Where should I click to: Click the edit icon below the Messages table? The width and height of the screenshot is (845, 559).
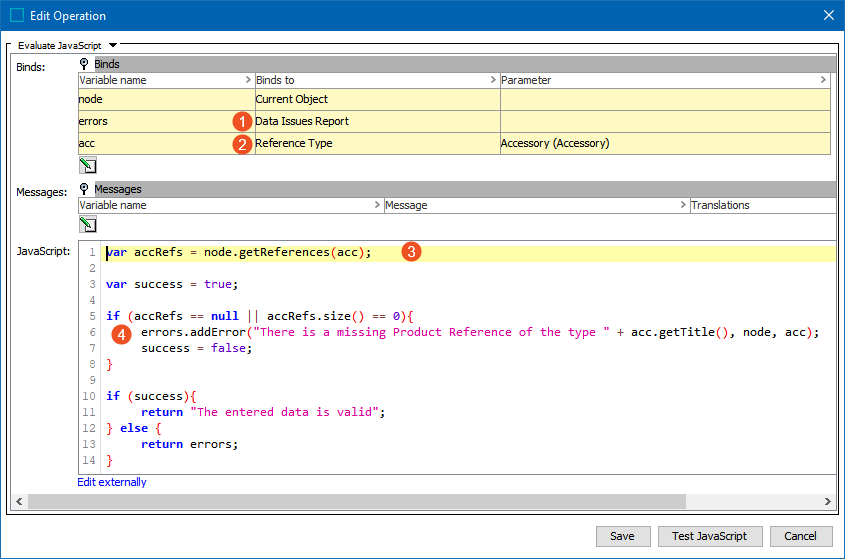[87, 225]
